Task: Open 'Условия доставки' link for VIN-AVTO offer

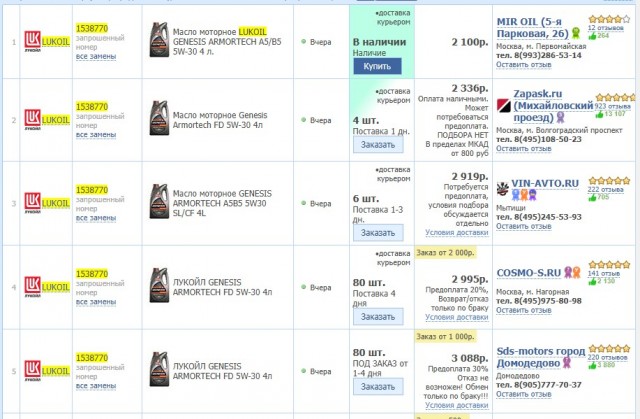Action: pos(457,232)
